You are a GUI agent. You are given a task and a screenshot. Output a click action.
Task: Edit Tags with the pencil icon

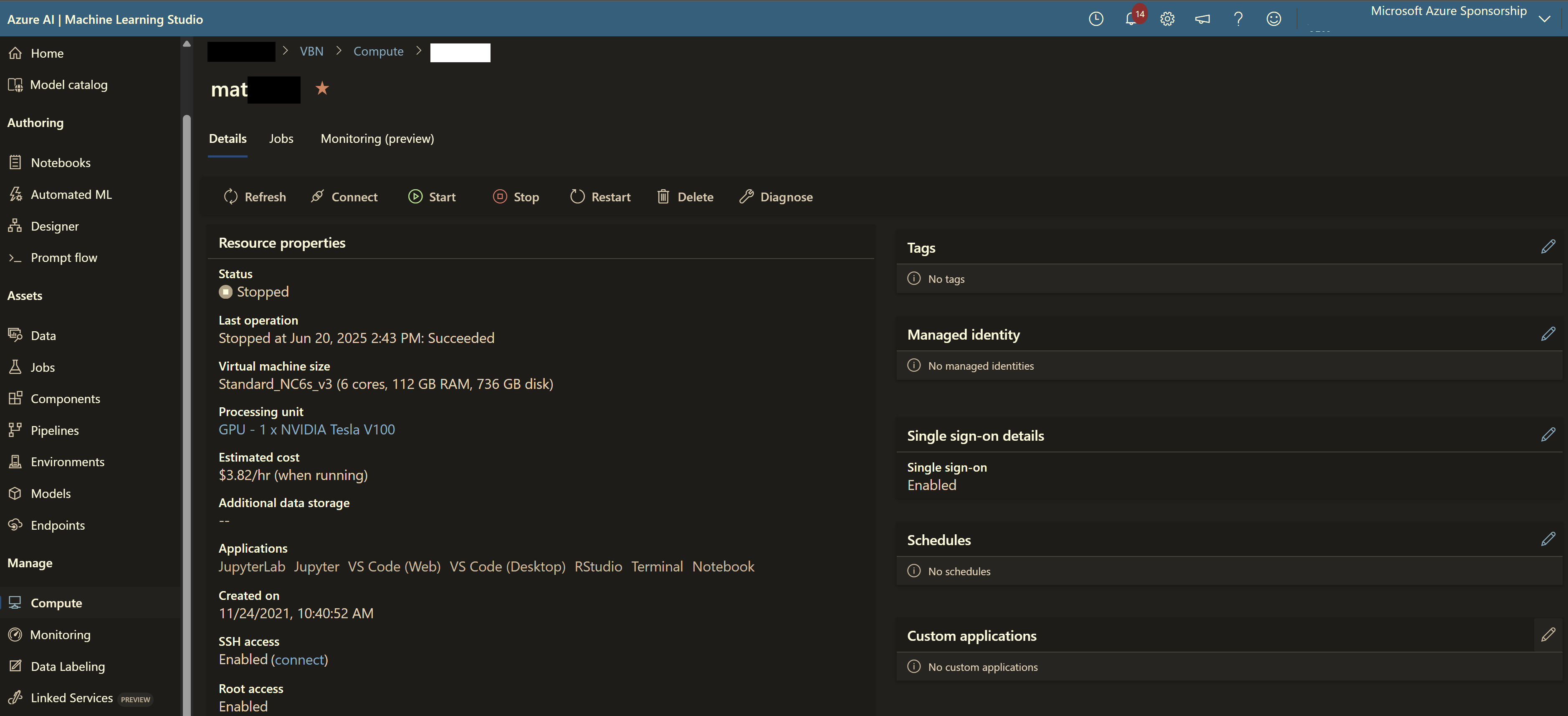[x=1548, y=246]
